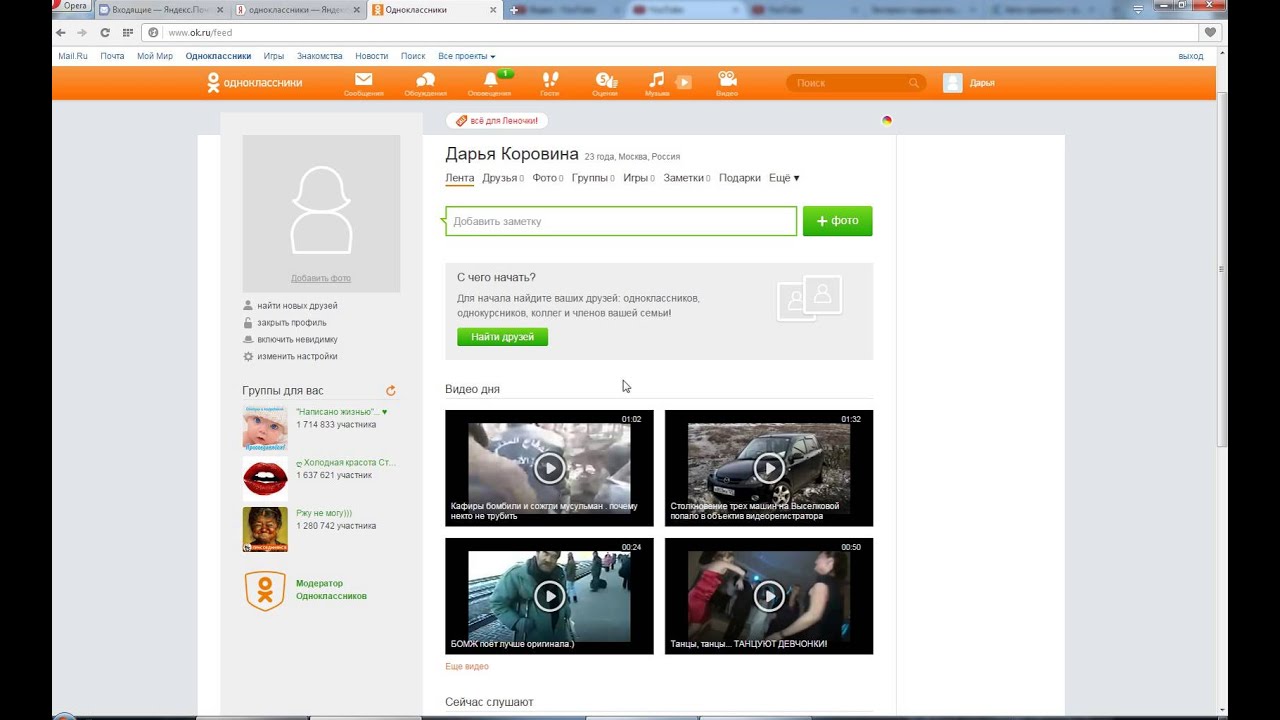1280x720 pixels.
Task: Open Ржу не могу group link
Action: [324, 513]
